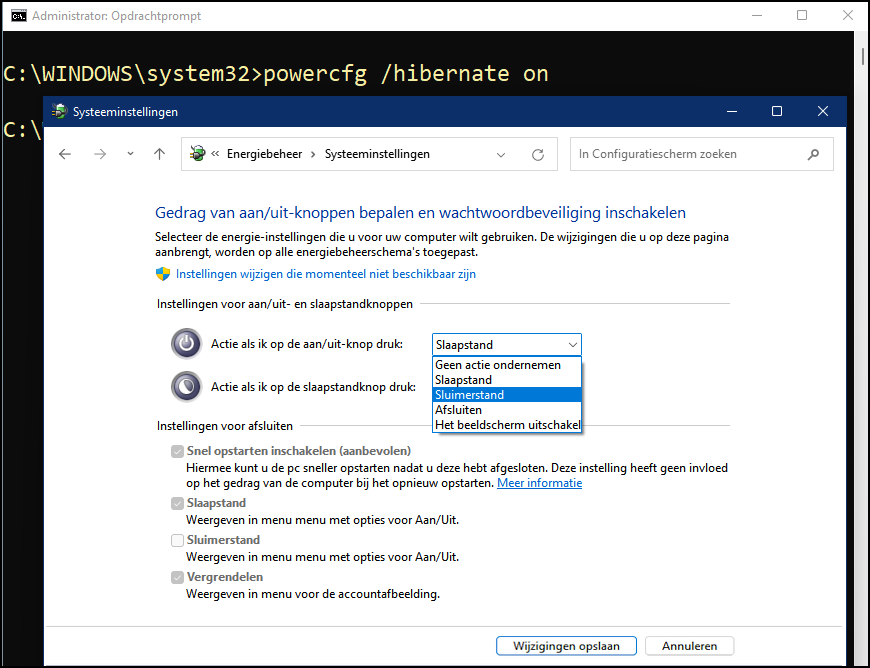Go back with the left arrow

click(65, 154)
